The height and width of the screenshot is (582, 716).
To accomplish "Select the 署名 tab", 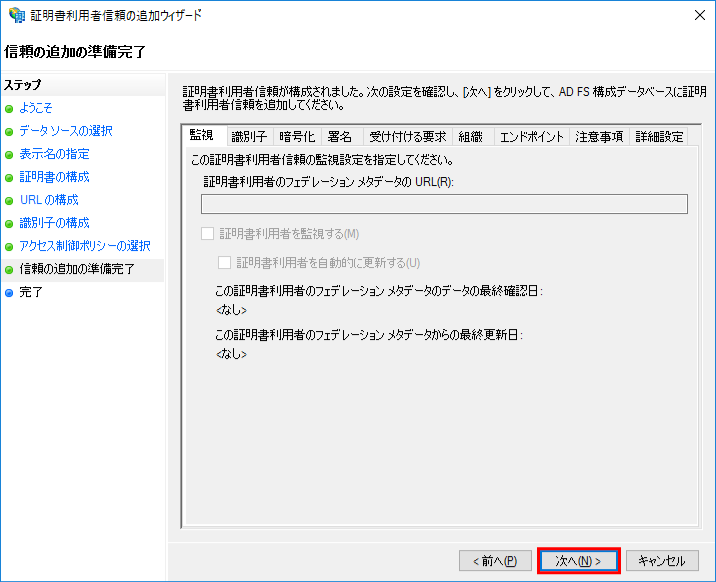I will click(x=340, y=137).
